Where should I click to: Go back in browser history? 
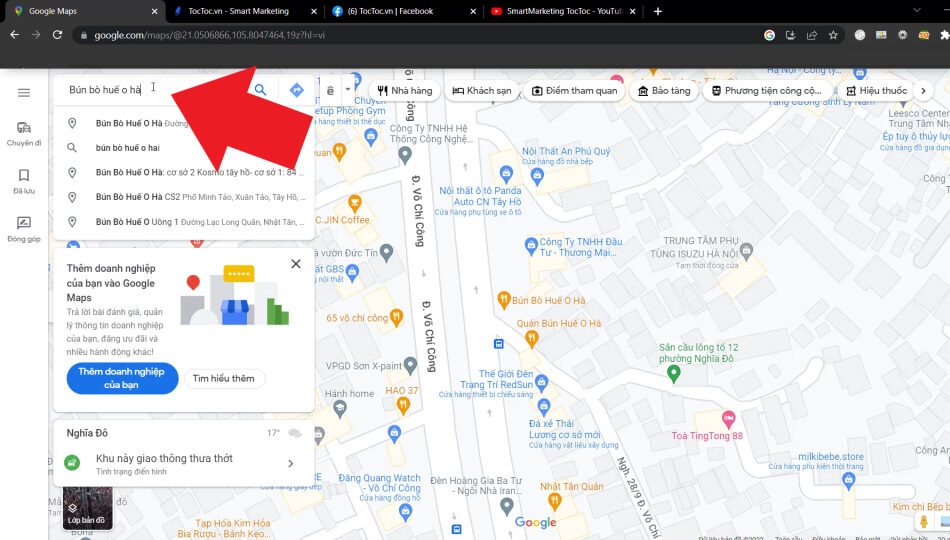click(15, 35)
